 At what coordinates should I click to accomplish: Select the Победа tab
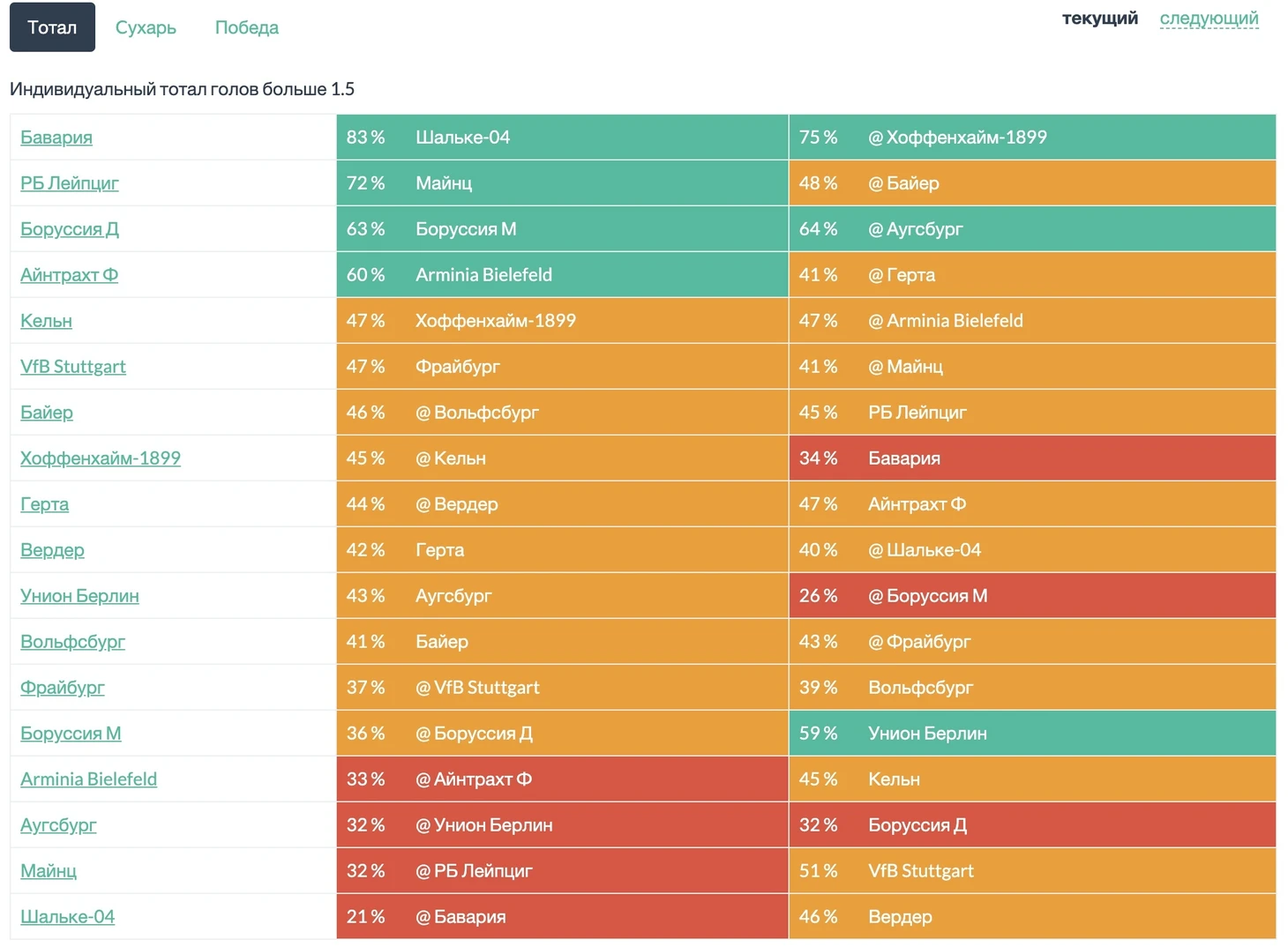[x=246, y=27]
